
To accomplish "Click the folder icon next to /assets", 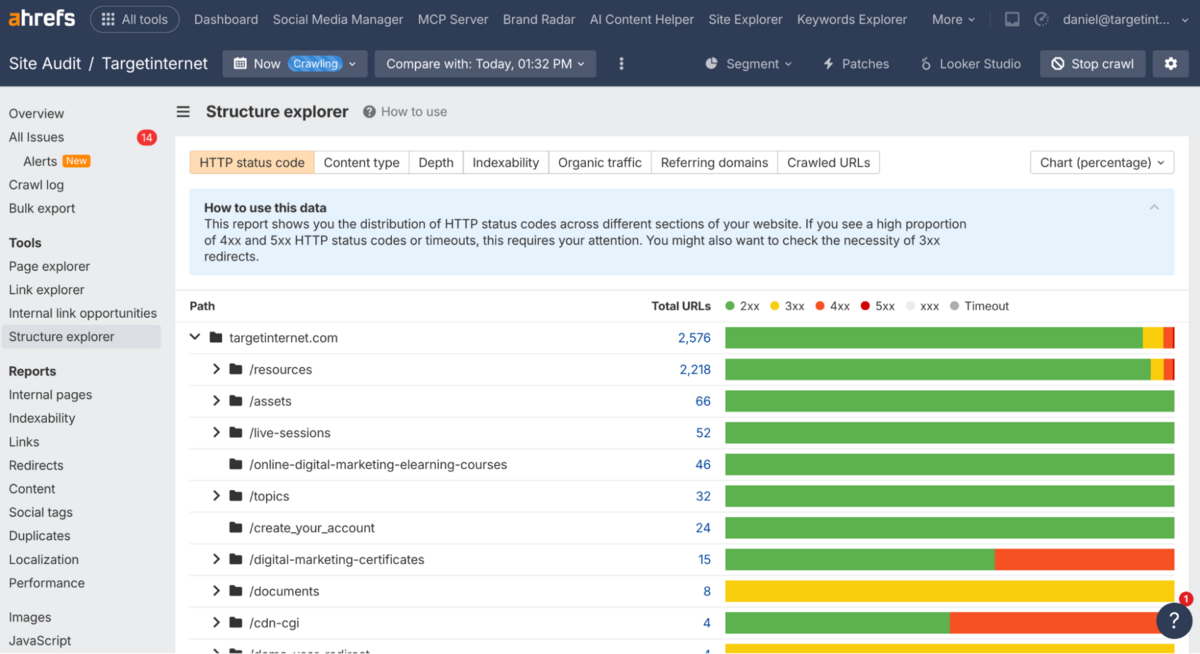I will point(236,401).
